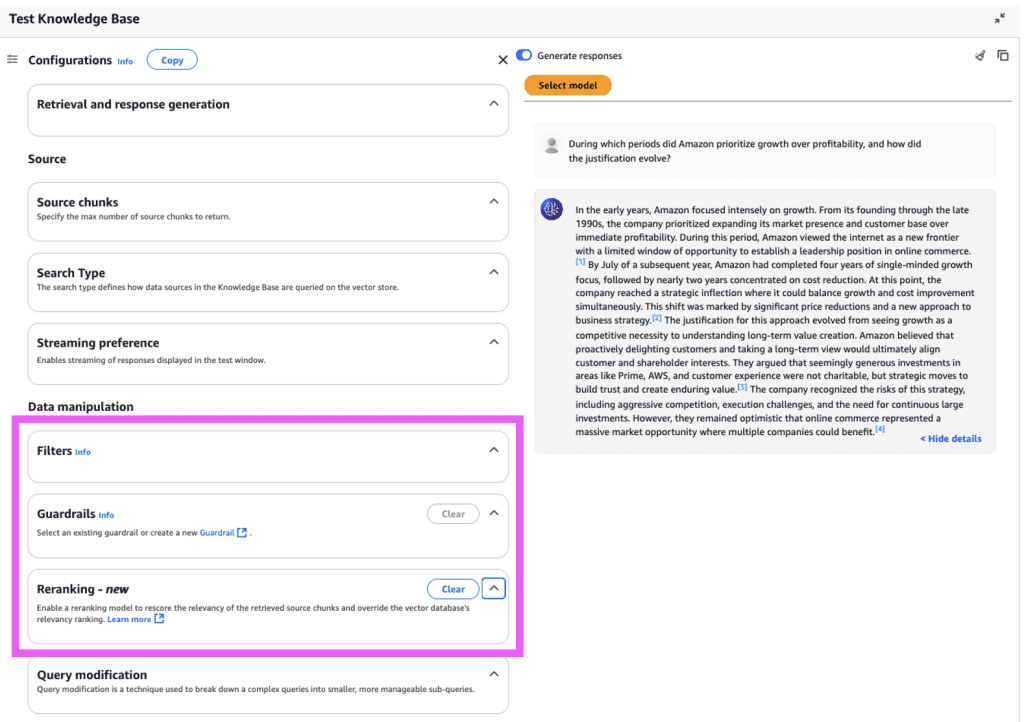The image size is (1024, 722).
Task: Click the collapse screen arrows icon
Action: 1000,18
